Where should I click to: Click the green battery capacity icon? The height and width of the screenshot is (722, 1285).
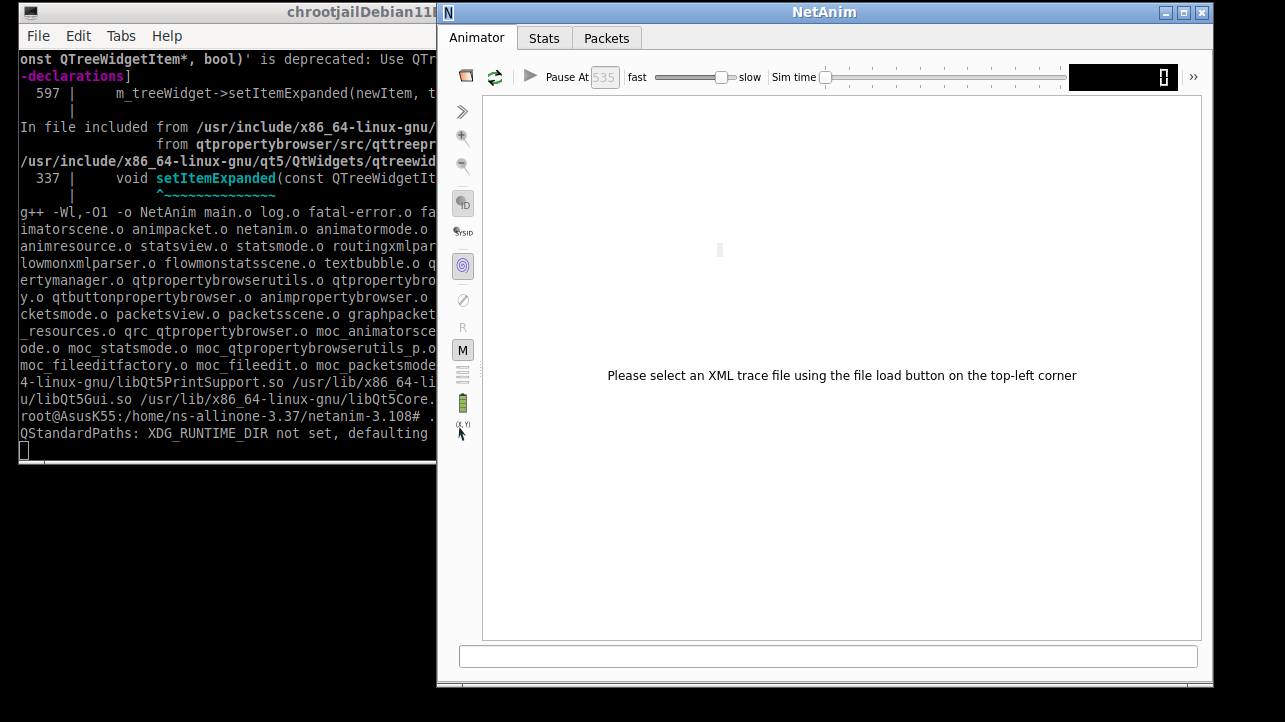[x=462, y=403]
